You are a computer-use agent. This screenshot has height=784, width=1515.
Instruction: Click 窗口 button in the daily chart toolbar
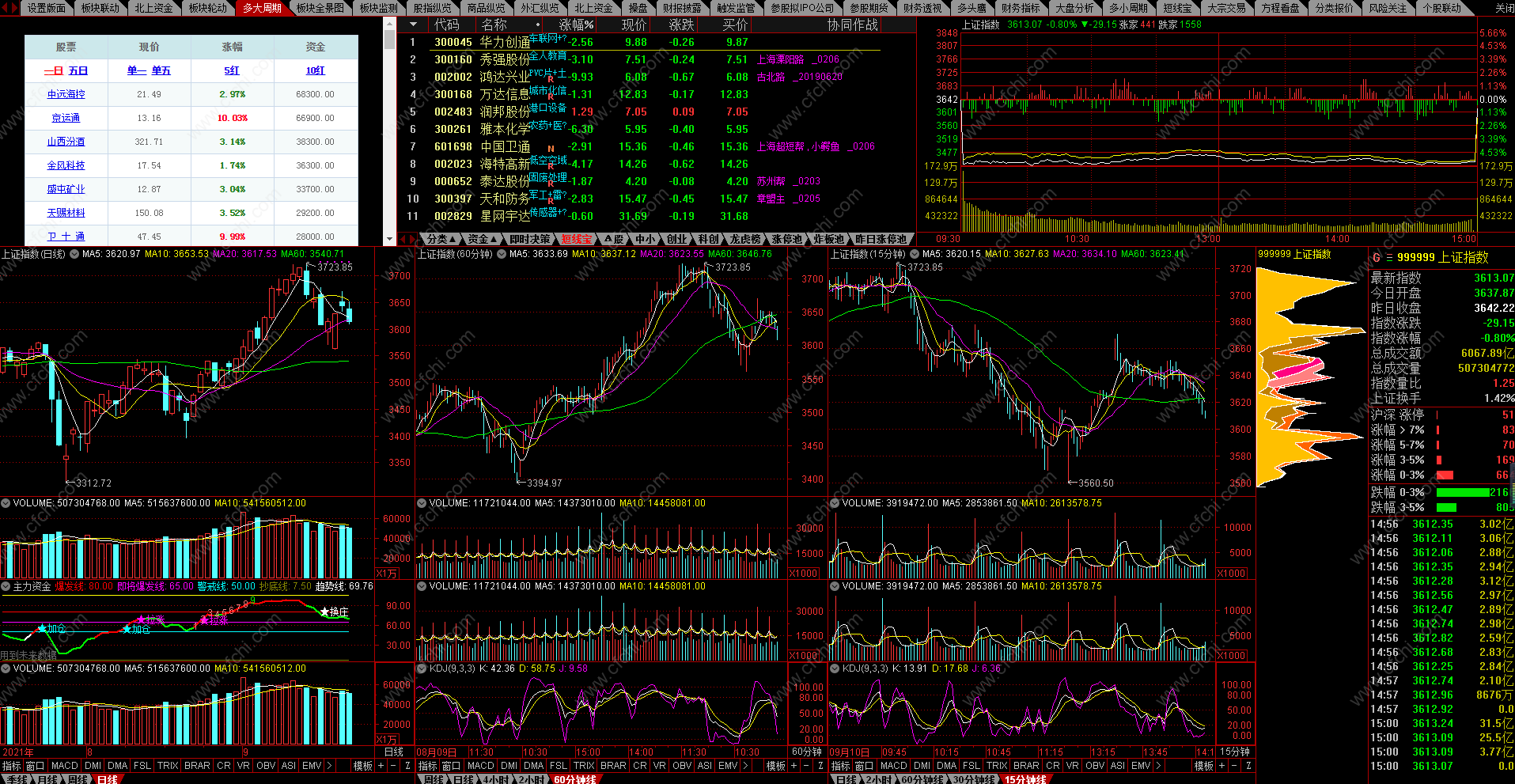point(36,766)
